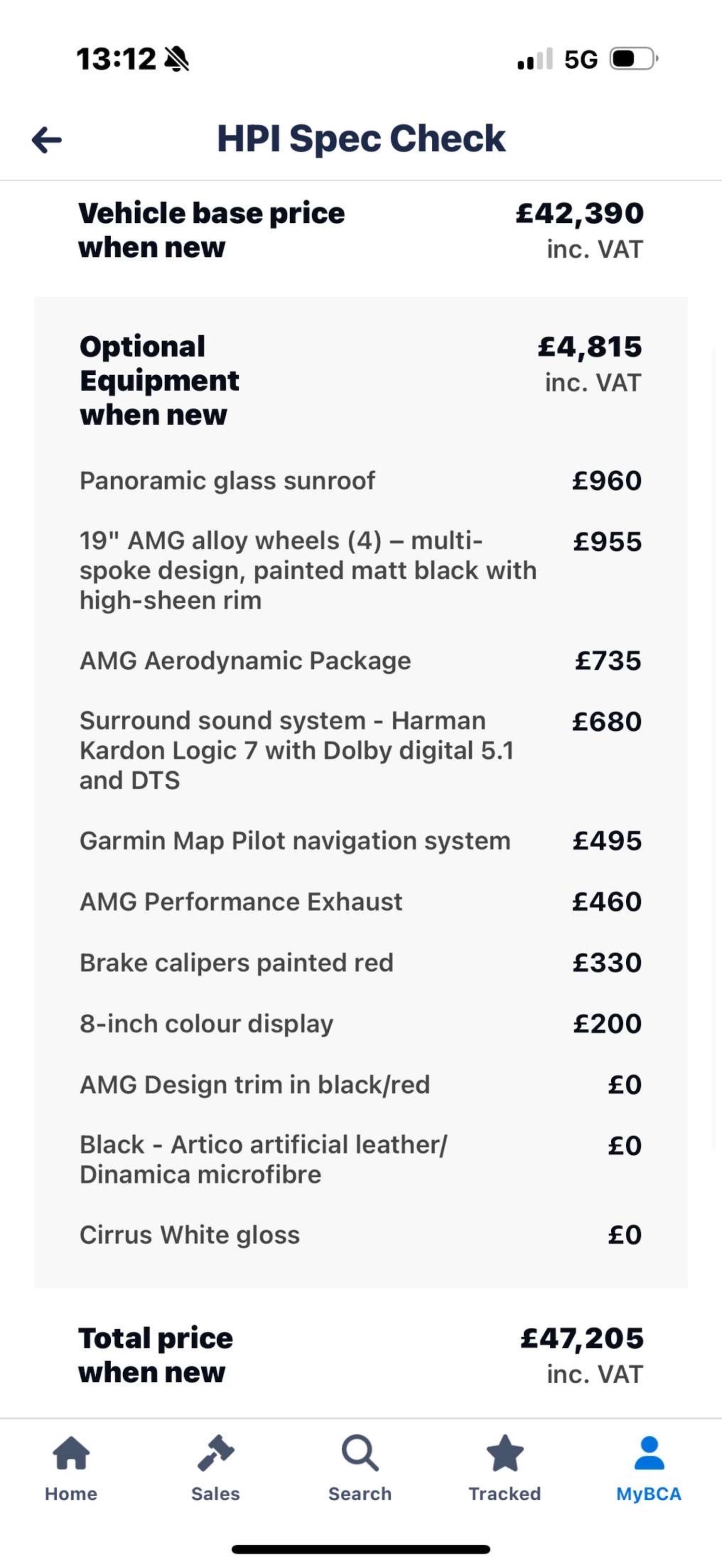Viewport: 722px width, 1568px height.
Task: Tap the home indicator bar
Action: pos(361,1549)
